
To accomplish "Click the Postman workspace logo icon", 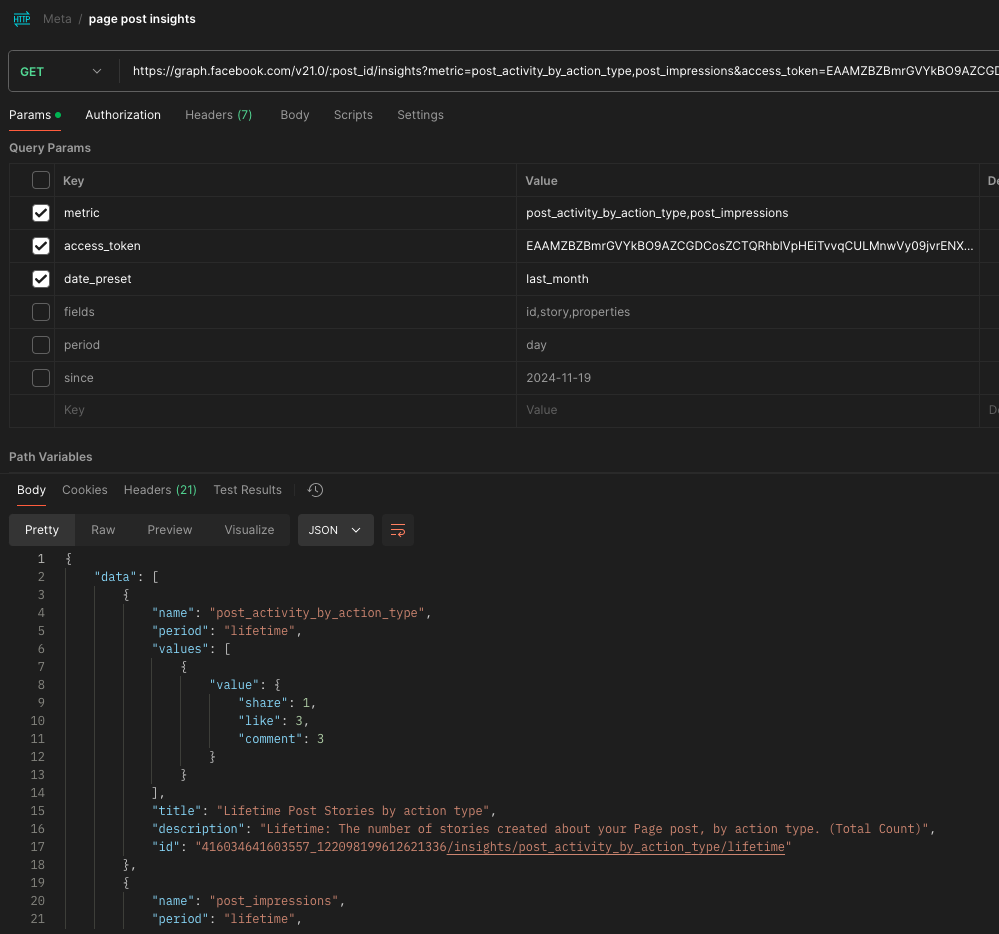I will 20,18.
